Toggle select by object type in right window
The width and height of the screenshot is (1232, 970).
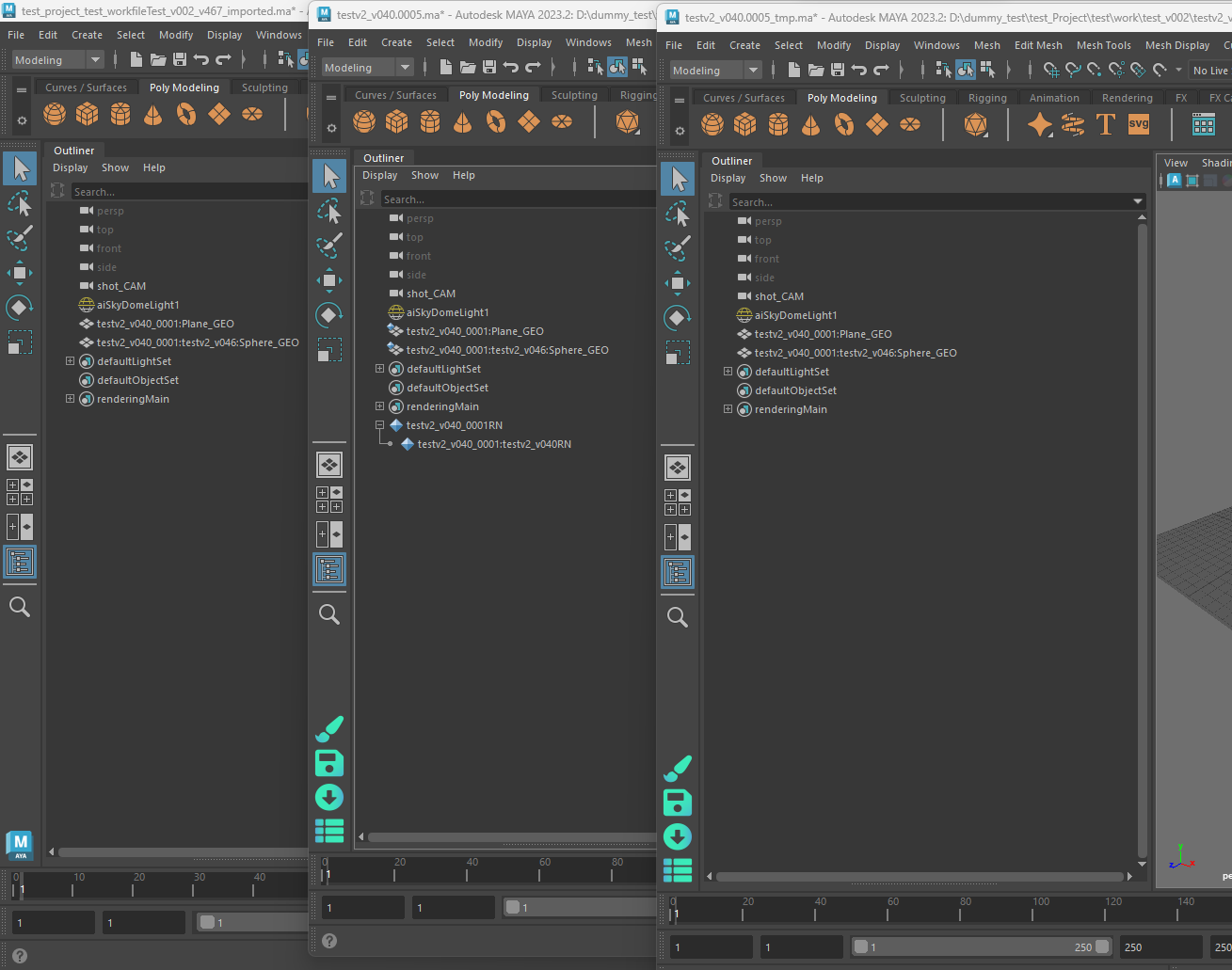(966, 70)
